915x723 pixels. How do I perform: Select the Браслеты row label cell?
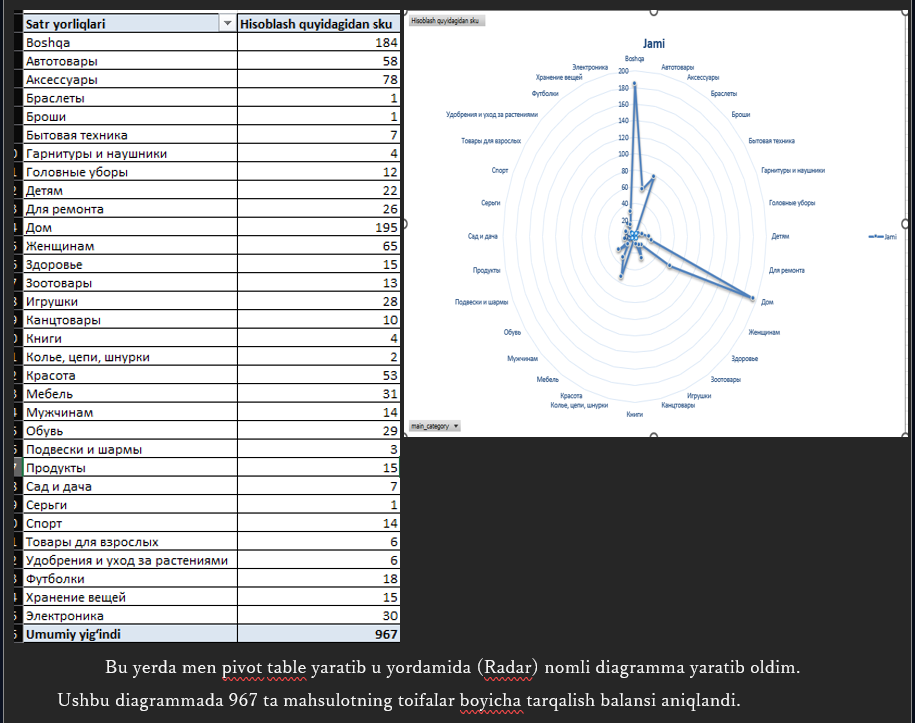click(x=130, y=98)
